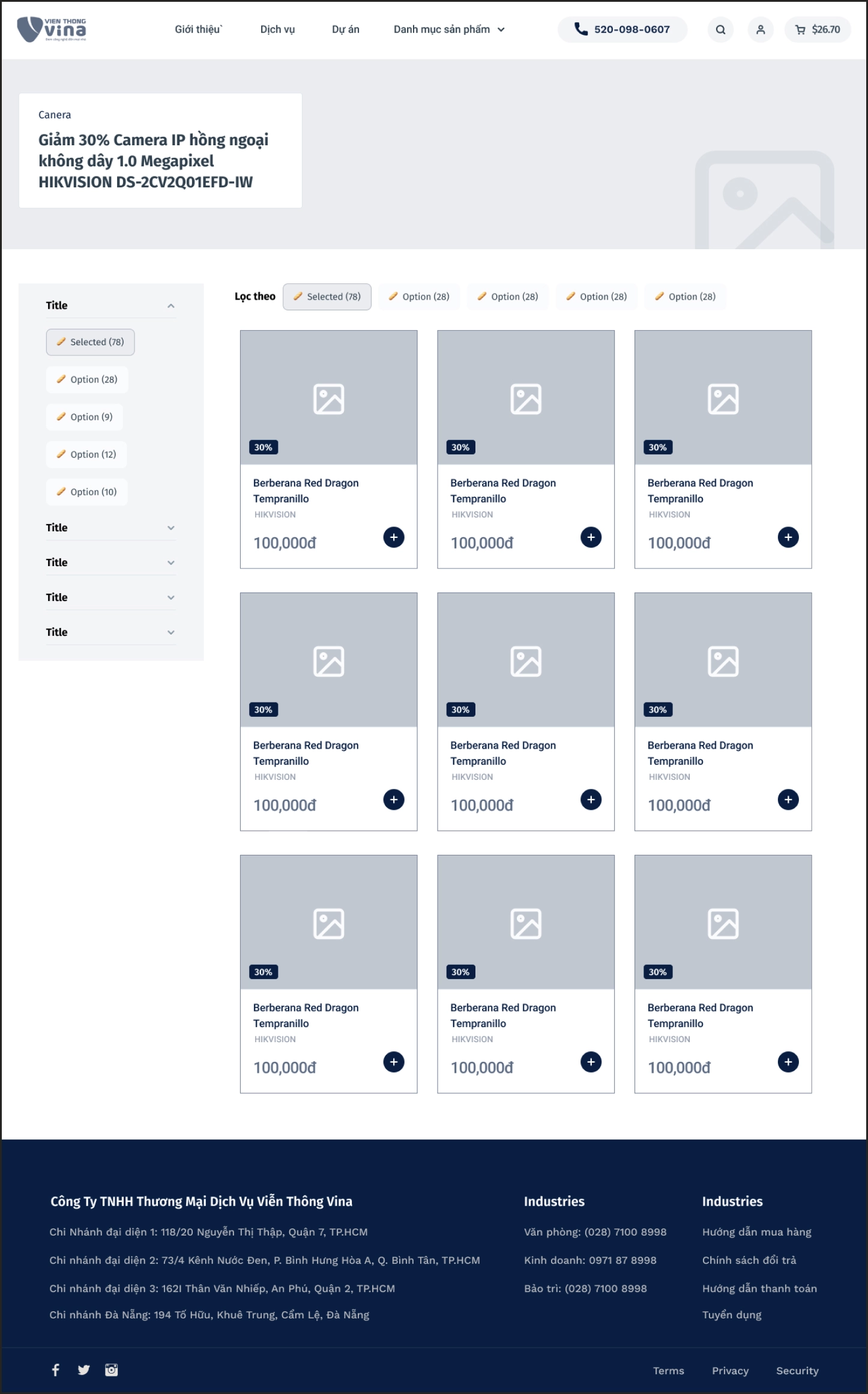868x1394 pixels.
Task: Open the middle-row center product image
Action: [x=526, y=660]
